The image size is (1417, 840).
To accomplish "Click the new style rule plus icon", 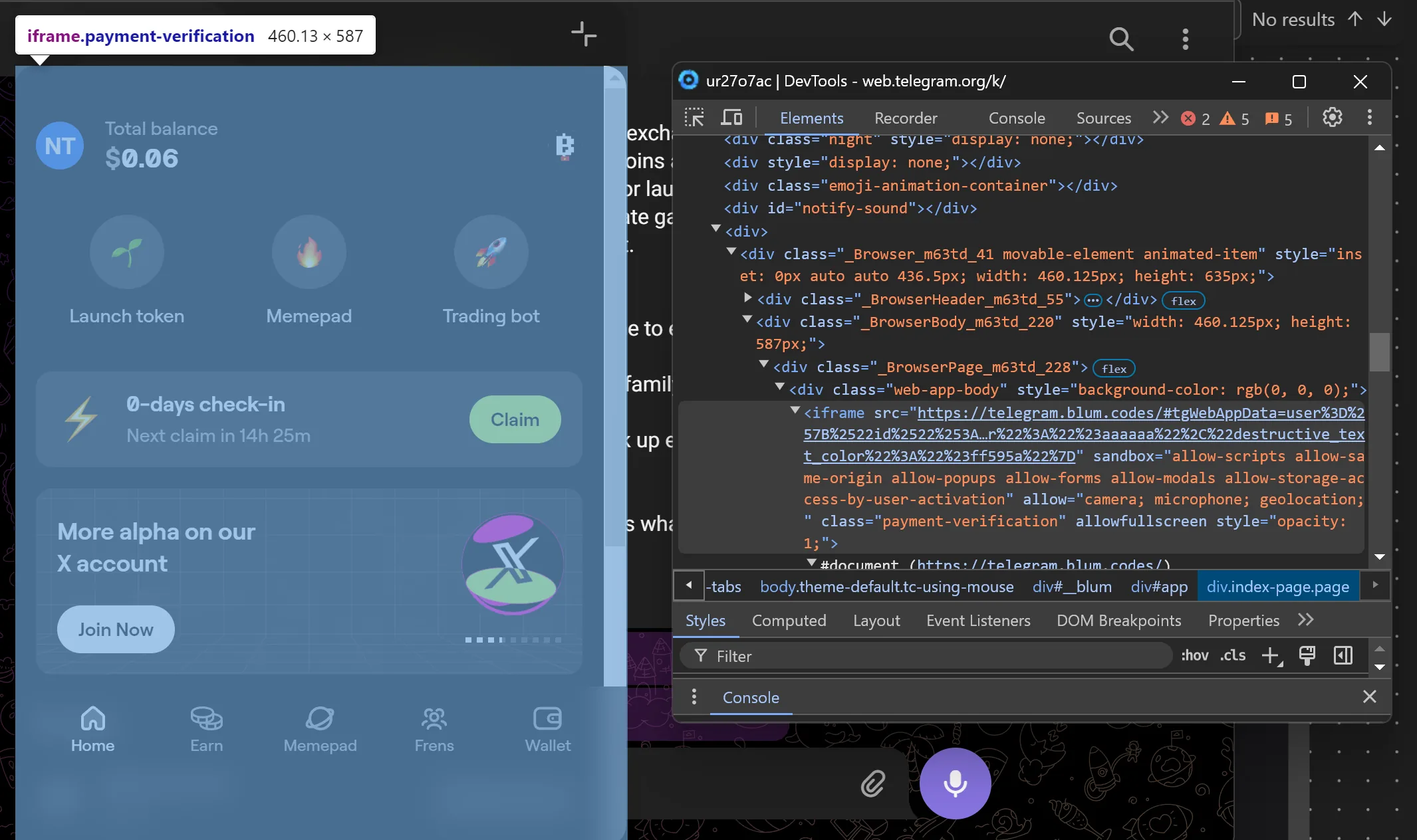I will pos(1271,656).
